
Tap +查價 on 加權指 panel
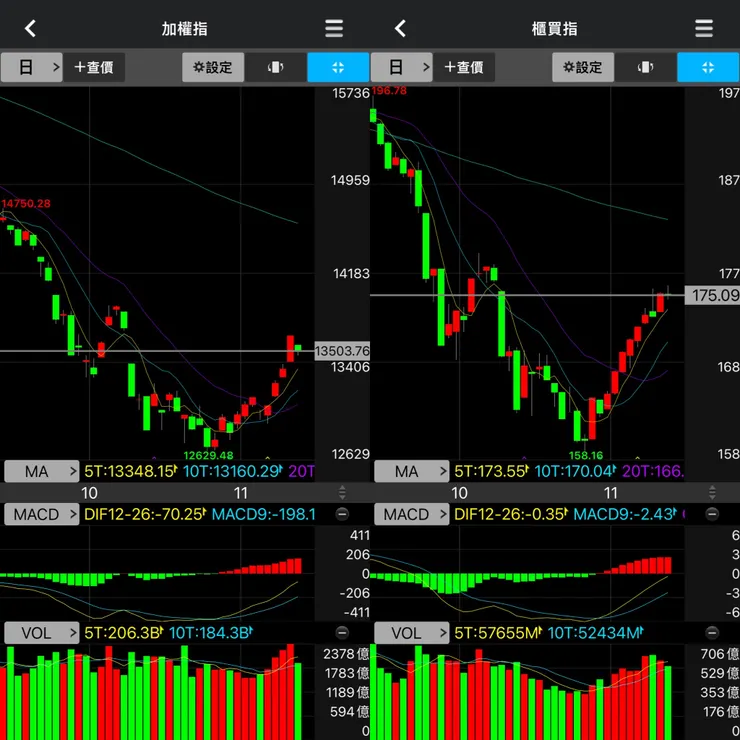94,67
